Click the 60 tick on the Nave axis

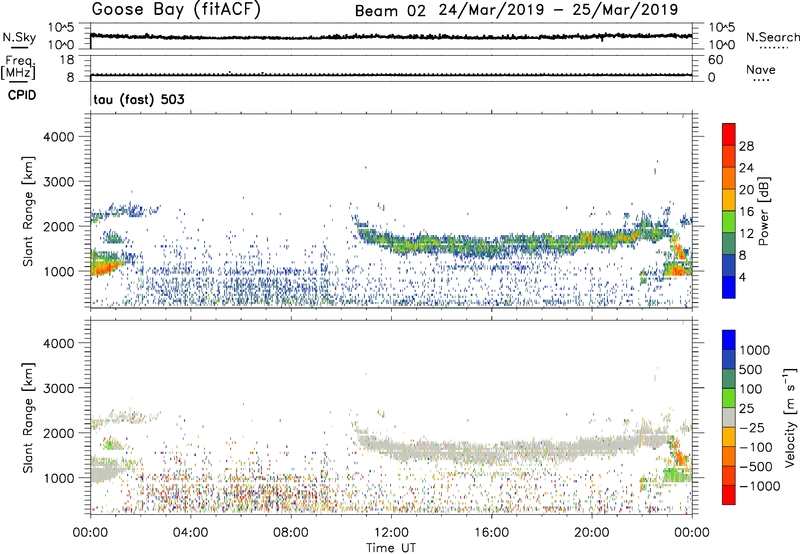click(x=715, y=60)
